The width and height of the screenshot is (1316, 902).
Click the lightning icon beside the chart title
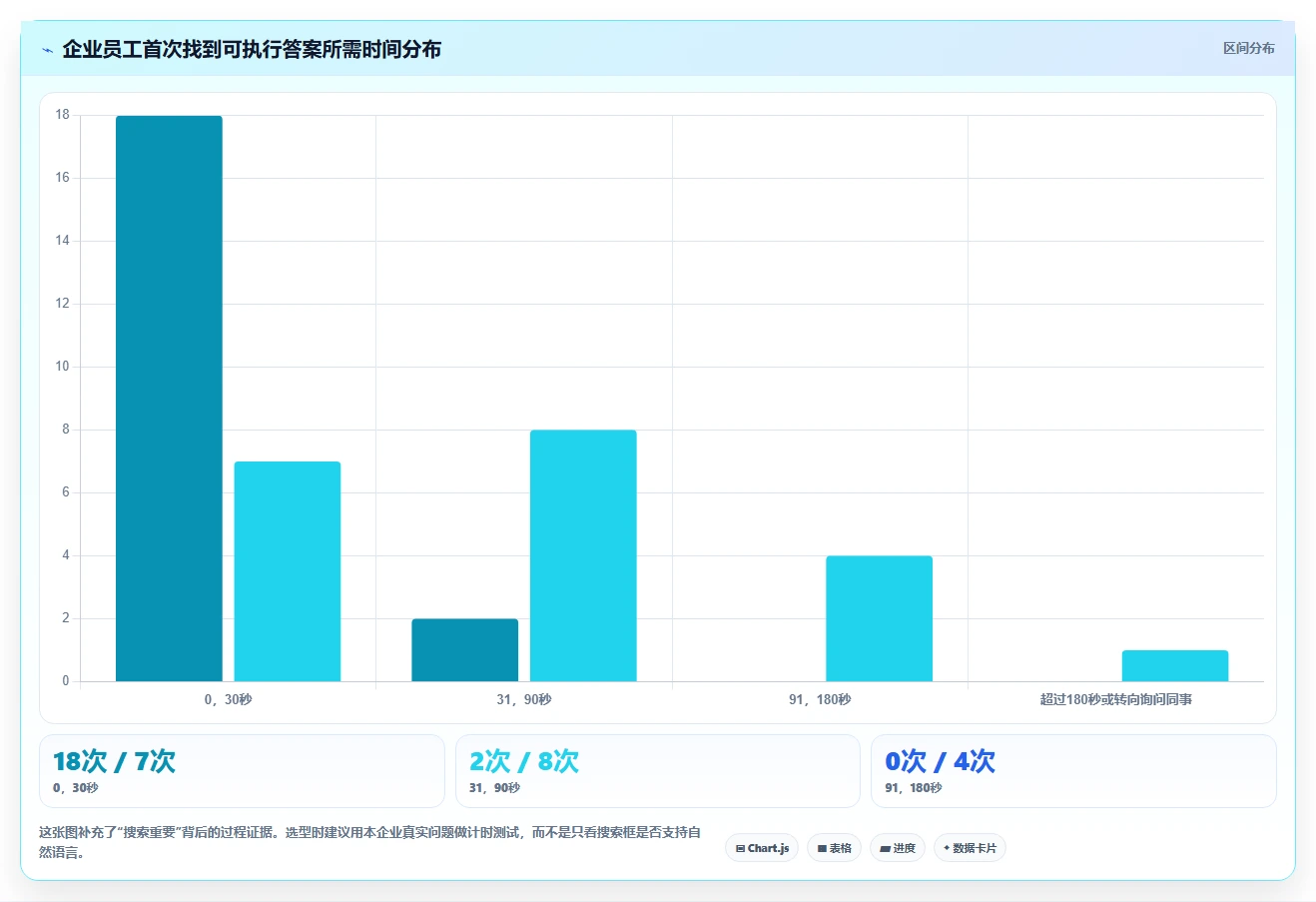(x=47, y=50)
